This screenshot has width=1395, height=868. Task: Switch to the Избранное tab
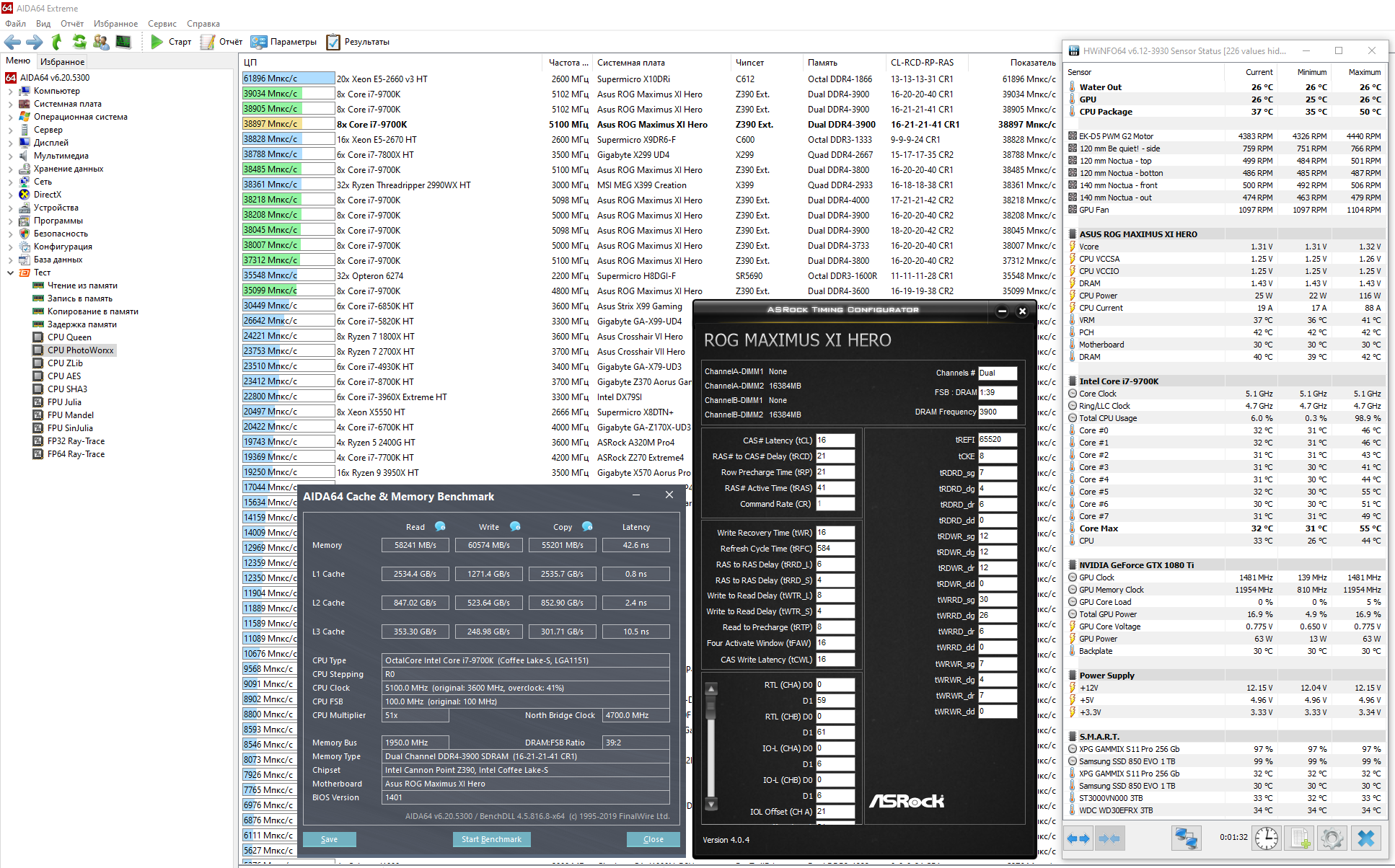pyautogui.click(x=62, y=62)
